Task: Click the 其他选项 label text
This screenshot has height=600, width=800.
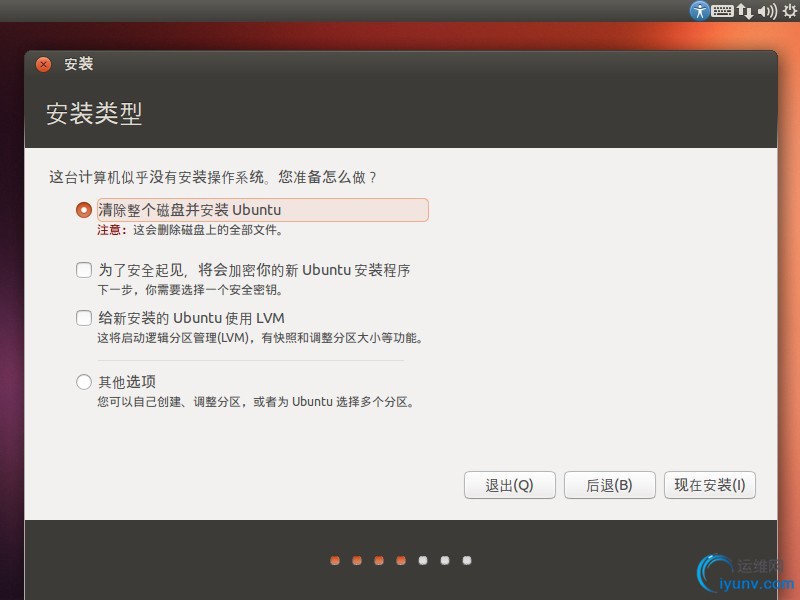Action: pyautogui.click(x=127, y=382)
